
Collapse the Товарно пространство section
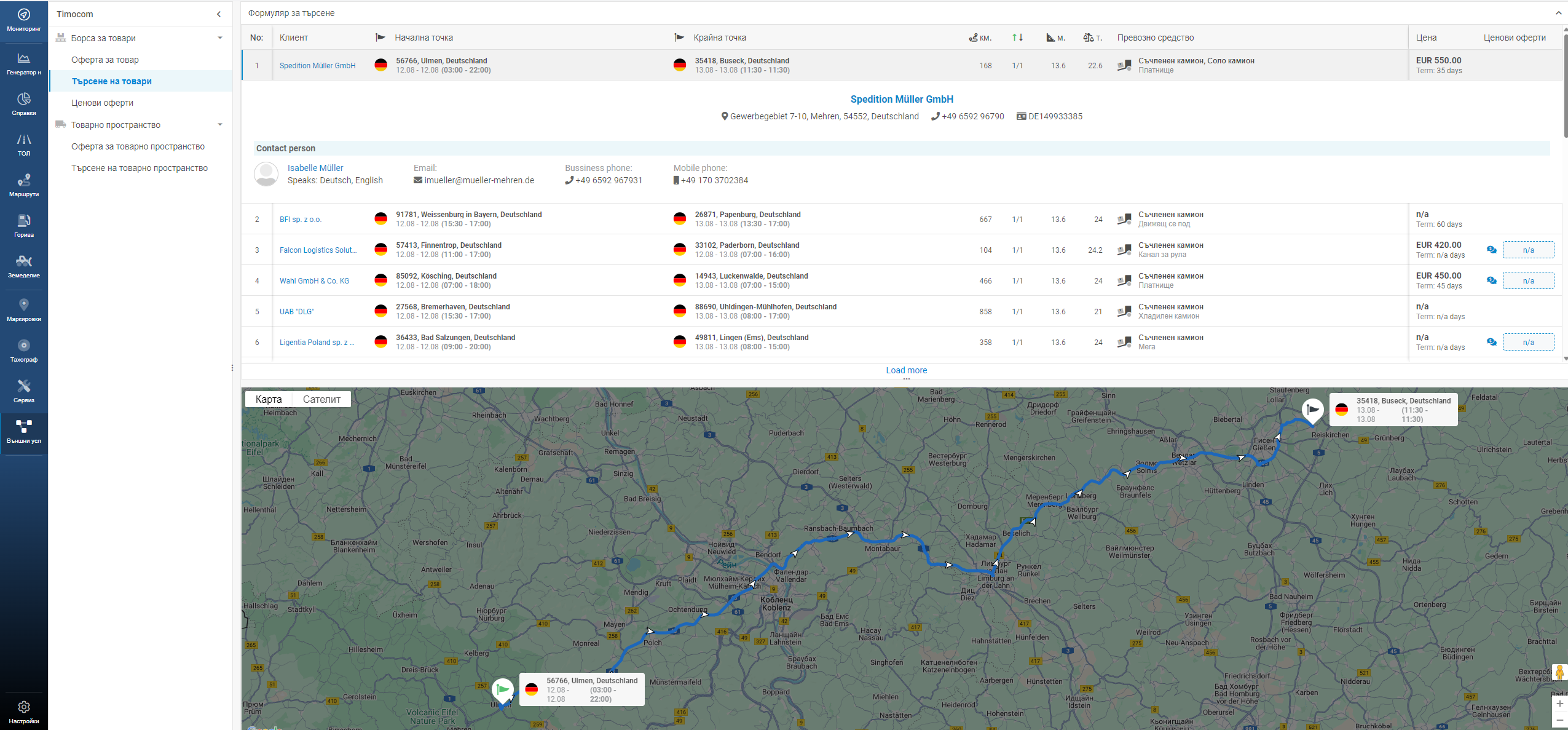(x=220, y=125)
